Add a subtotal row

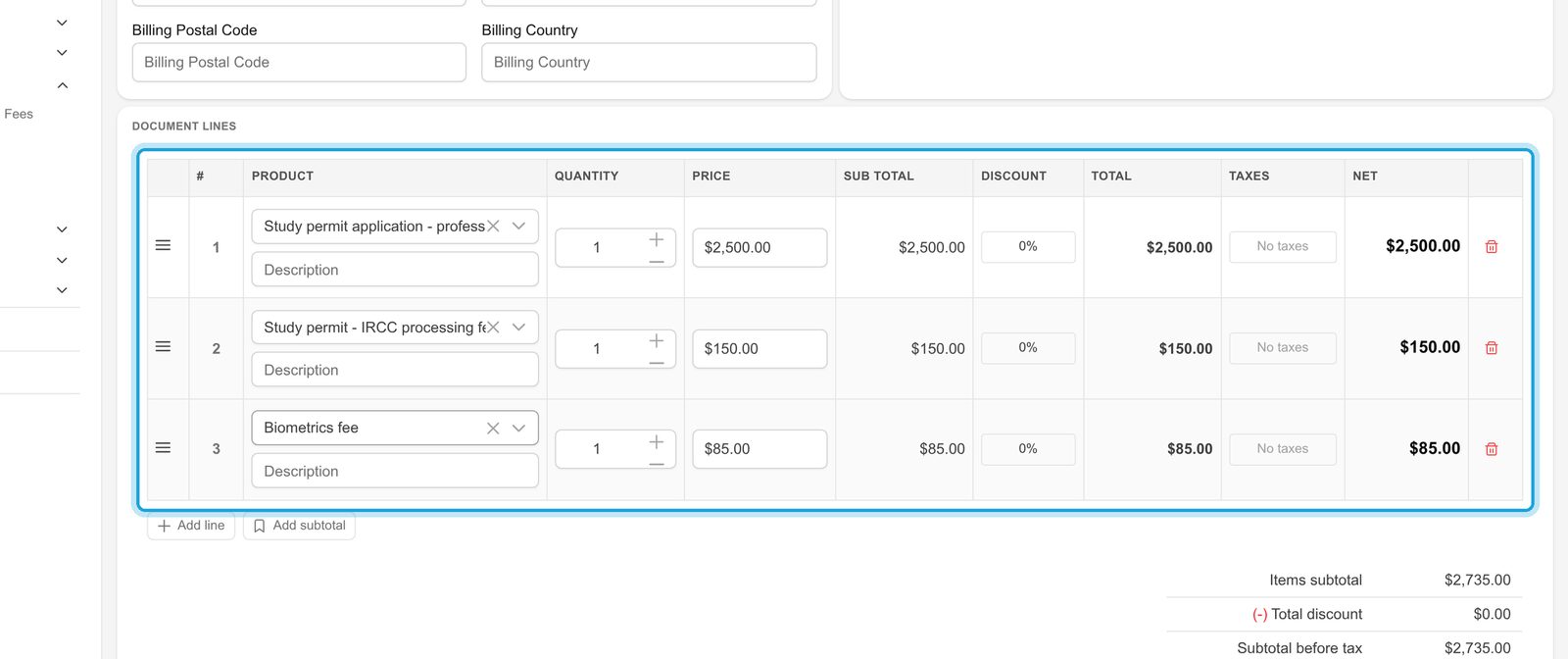click(x=299, y=526)
